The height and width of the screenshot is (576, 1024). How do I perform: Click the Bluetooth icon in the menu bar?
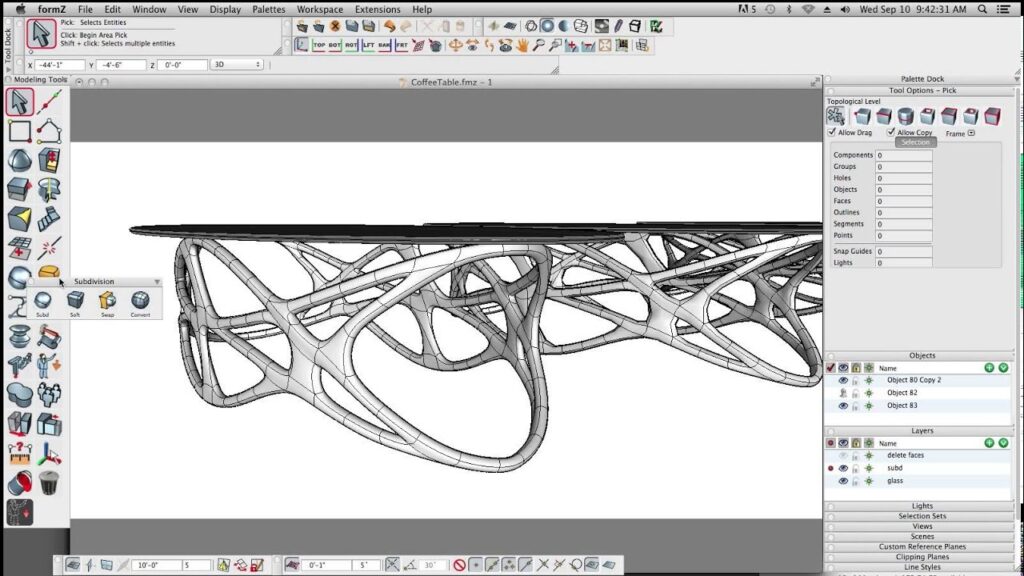(789, 9)
